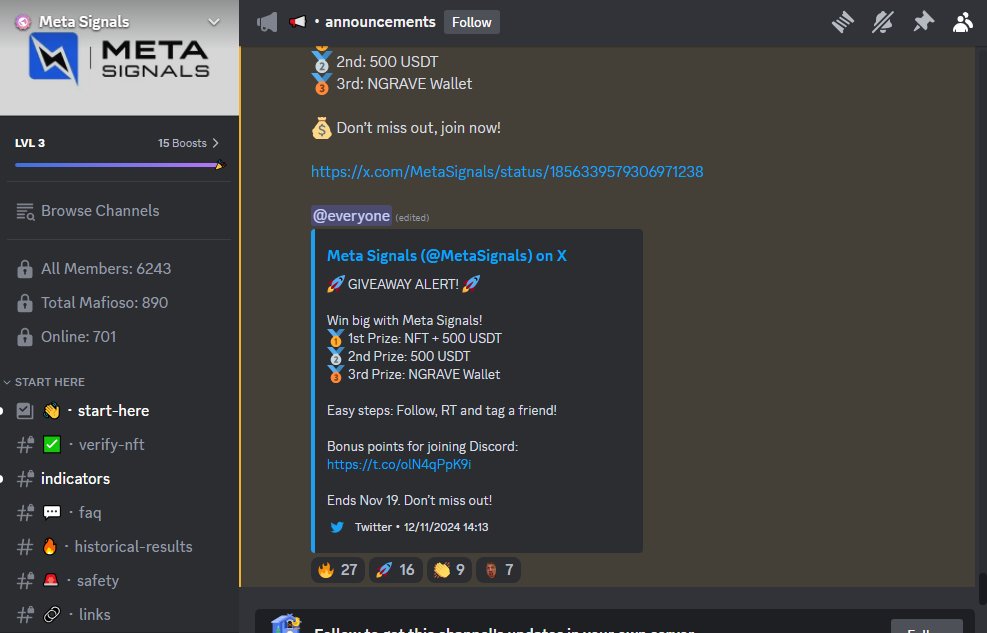Click the @everyone mention
The width and height of the screenshot is (987, 633).
click(x=351, y=216)
